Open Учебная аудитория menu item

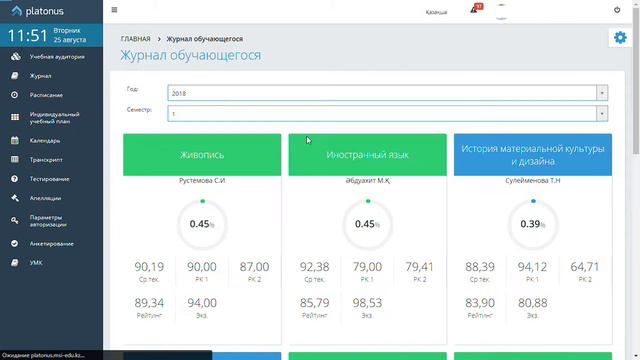point(57,57)
